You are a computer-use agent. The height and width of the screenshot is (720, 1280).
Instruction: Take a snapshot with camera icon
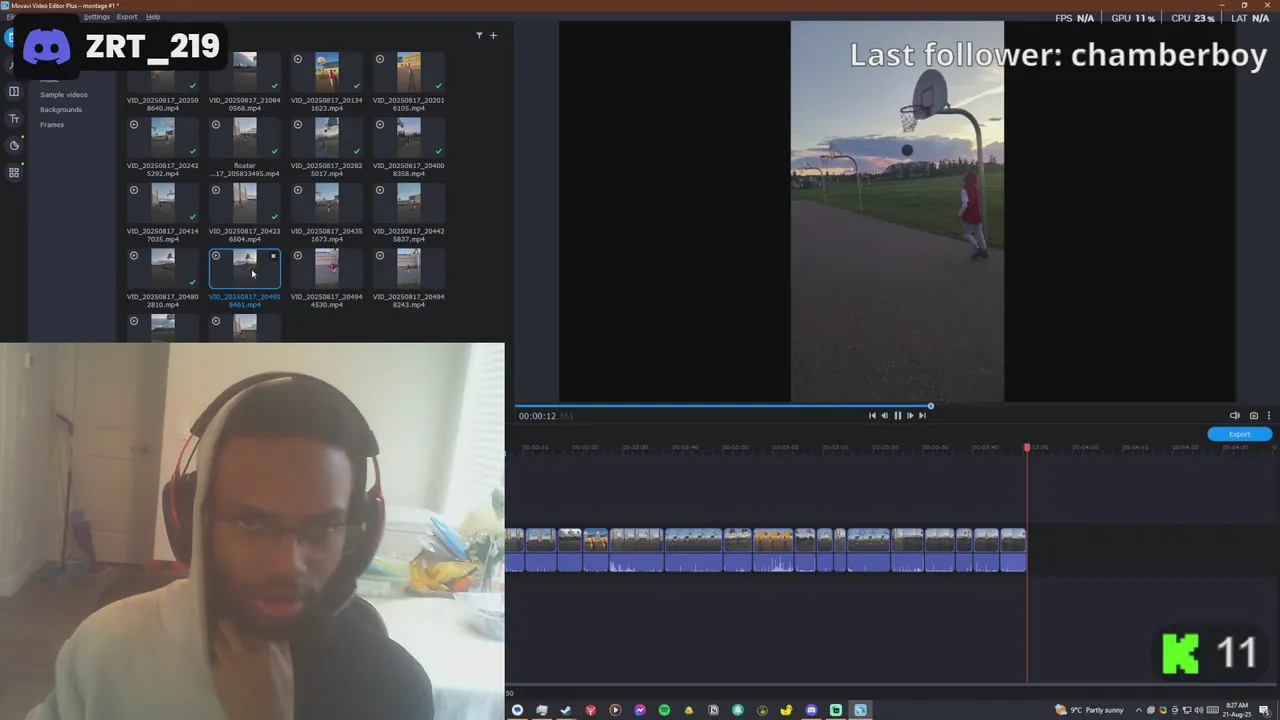pos(1254,416)
